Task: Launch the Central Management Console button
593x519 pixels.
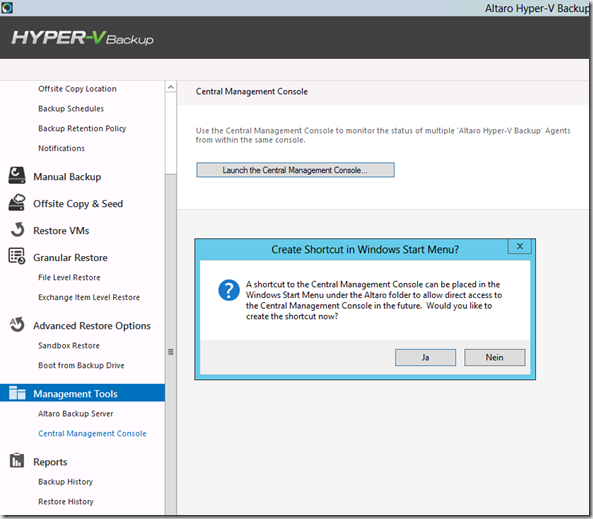Action: point(295,170)
